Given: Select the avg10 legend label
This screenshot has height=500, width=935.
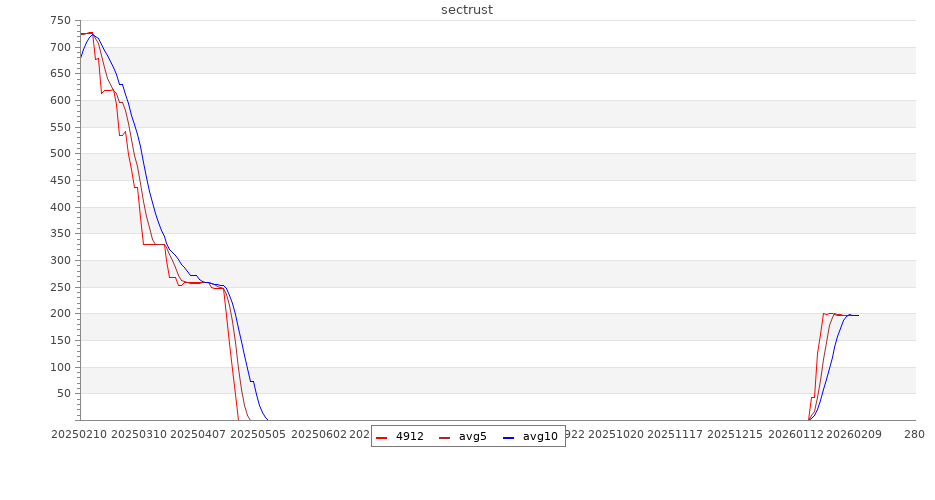Looking at the screenshot, I should coord(540,437).
